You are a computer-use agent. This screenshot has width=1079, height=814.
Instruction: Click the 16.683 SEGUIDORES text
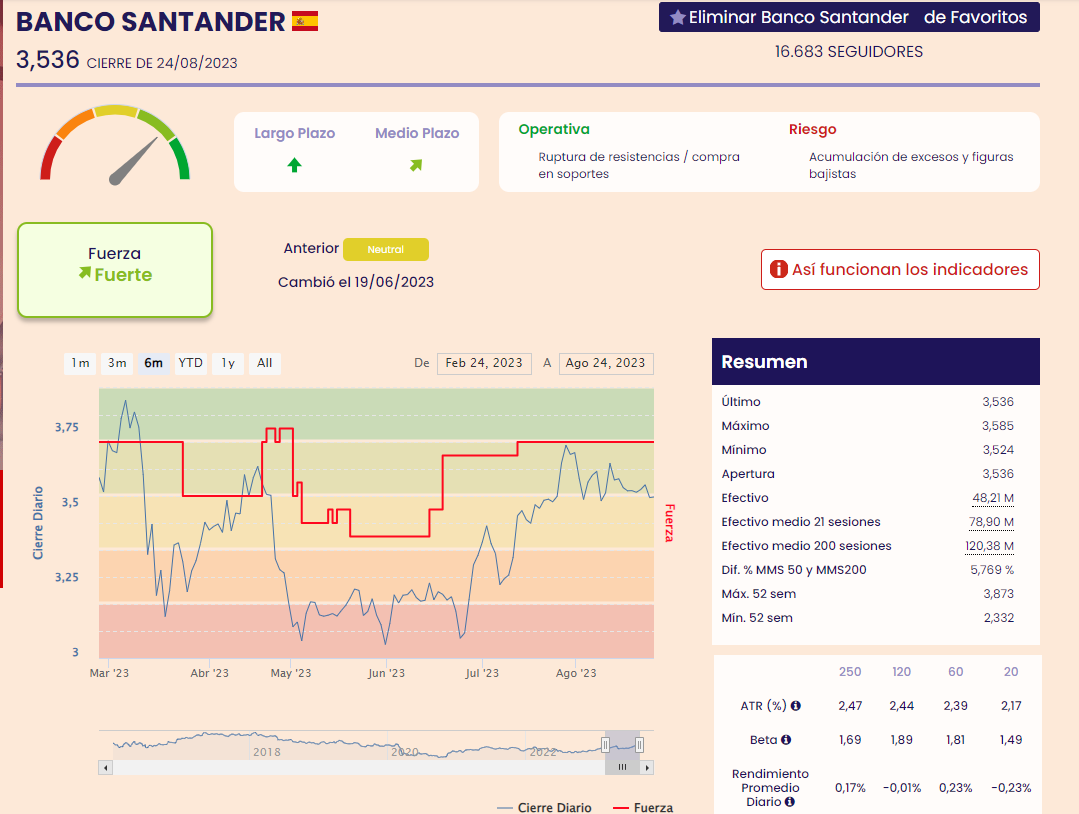pyautogui.click(x=848, y=52)
